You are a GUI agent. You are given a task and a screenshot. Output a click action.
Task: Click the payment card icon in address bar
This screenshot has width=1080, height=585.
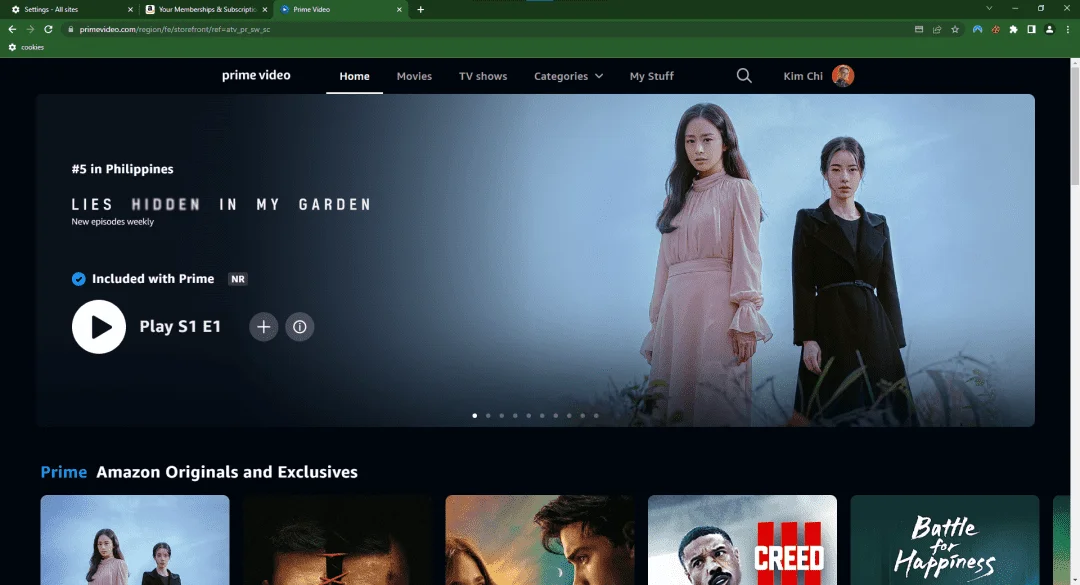coord(919,30)
